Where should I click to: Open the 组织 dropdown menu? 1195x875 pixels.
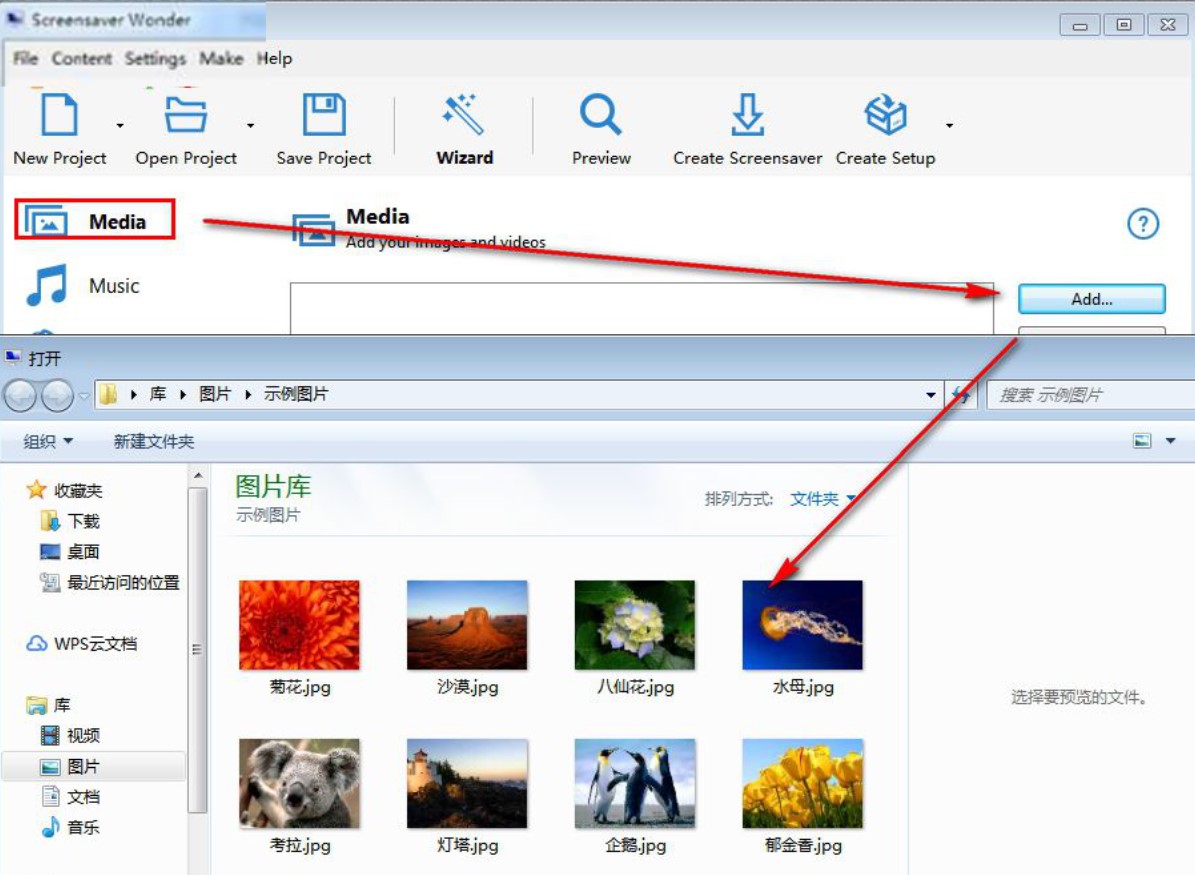click(x=48, y=441)
